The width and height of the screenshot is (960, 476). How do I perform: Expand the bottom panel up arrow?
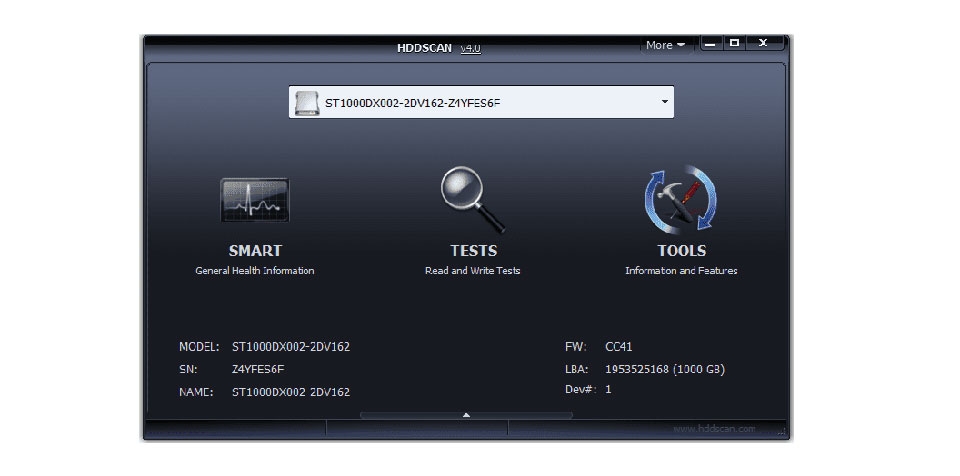click(x=466, y=415)
